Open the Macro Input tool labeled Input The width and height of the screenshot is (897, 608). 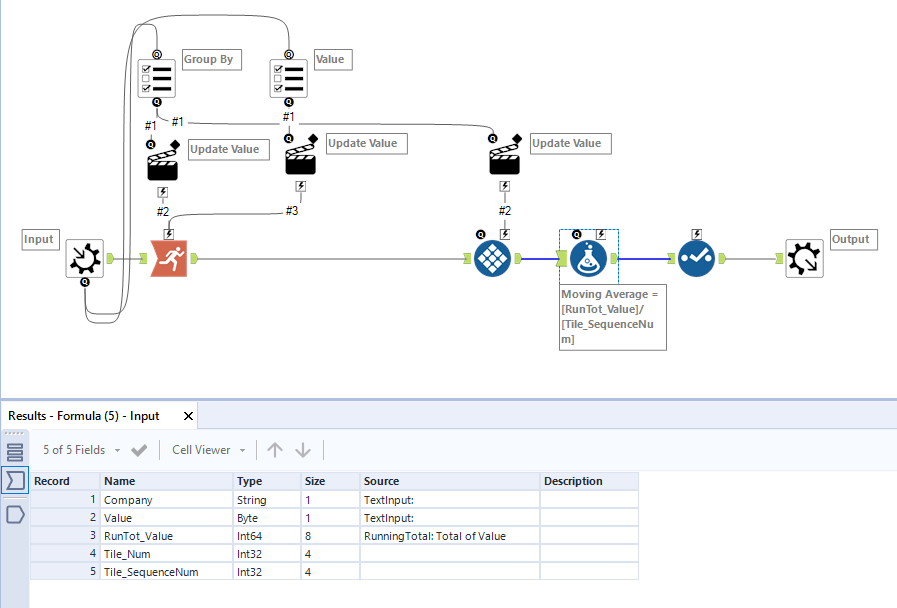(85, 258)
